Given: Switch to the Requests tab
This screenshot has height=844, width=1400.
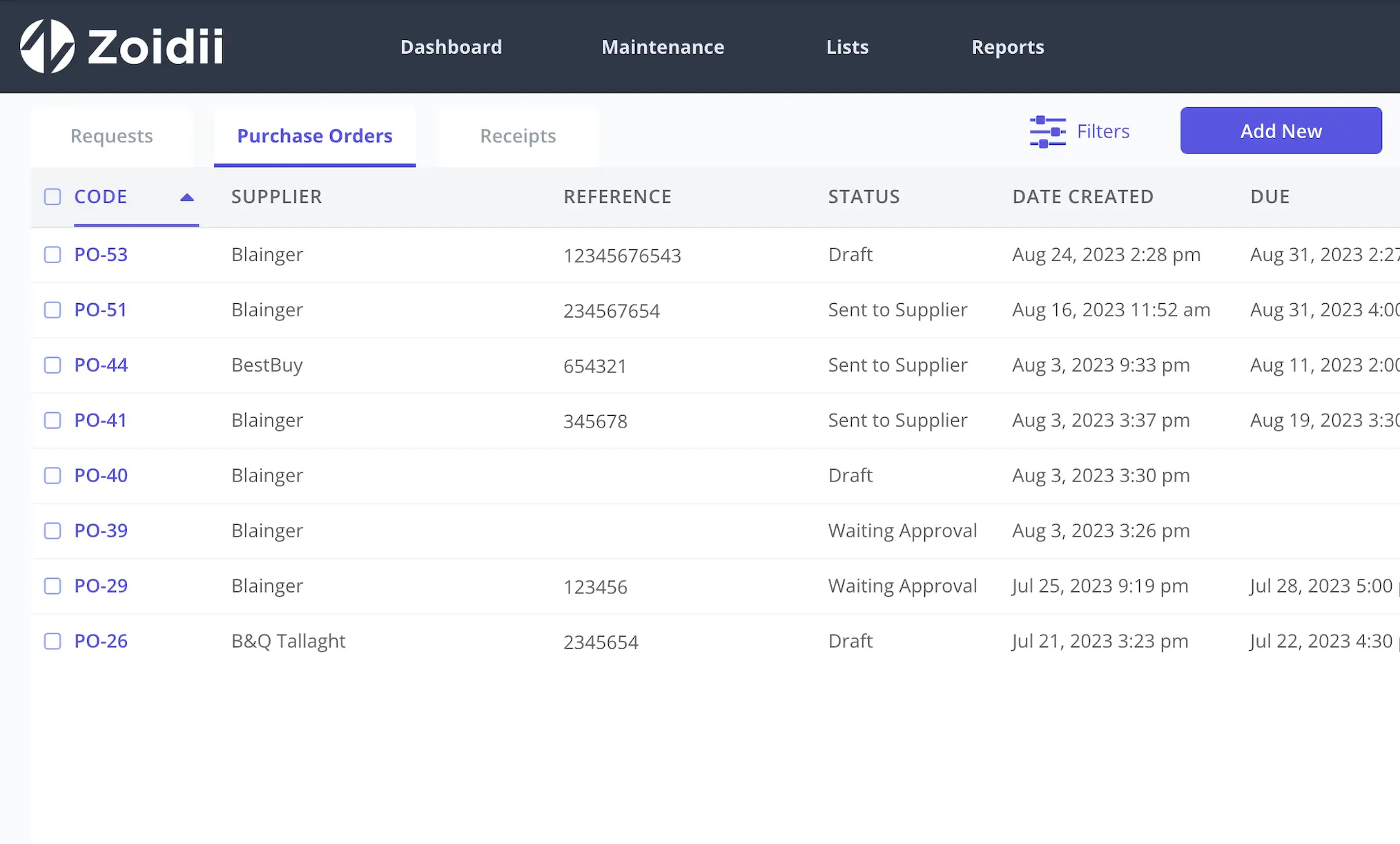Looking at the screenshot, I should [112, 136].
